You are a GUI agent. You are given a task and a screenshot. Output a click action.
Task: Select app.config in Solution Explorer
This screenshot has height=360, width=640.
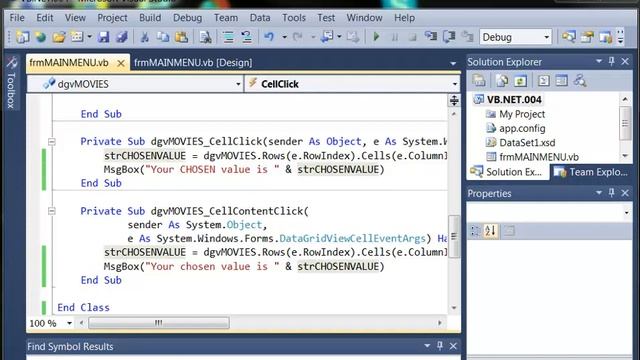(x=522, y=129)
